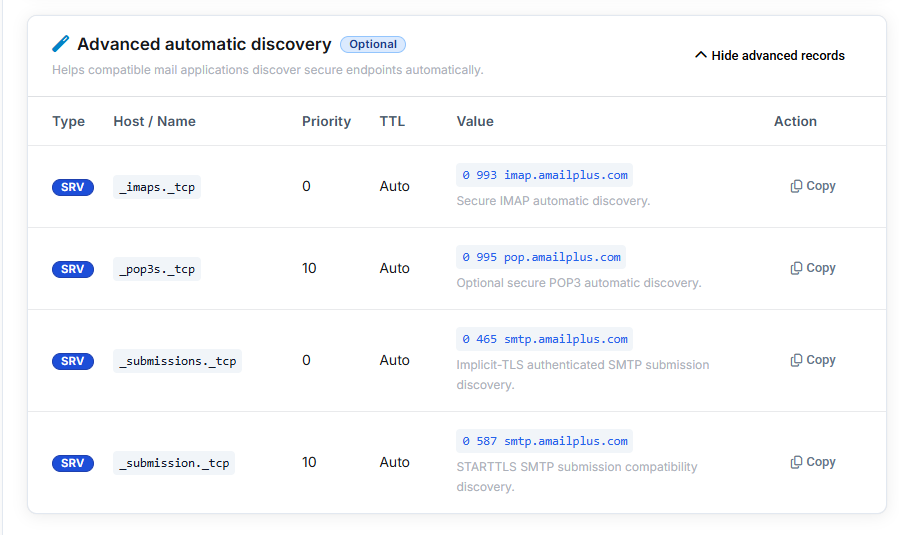Click SRV badge in the _pop3s._tcp row
The width and height of the screenshot is (899, 535).
tap(73, 269)
